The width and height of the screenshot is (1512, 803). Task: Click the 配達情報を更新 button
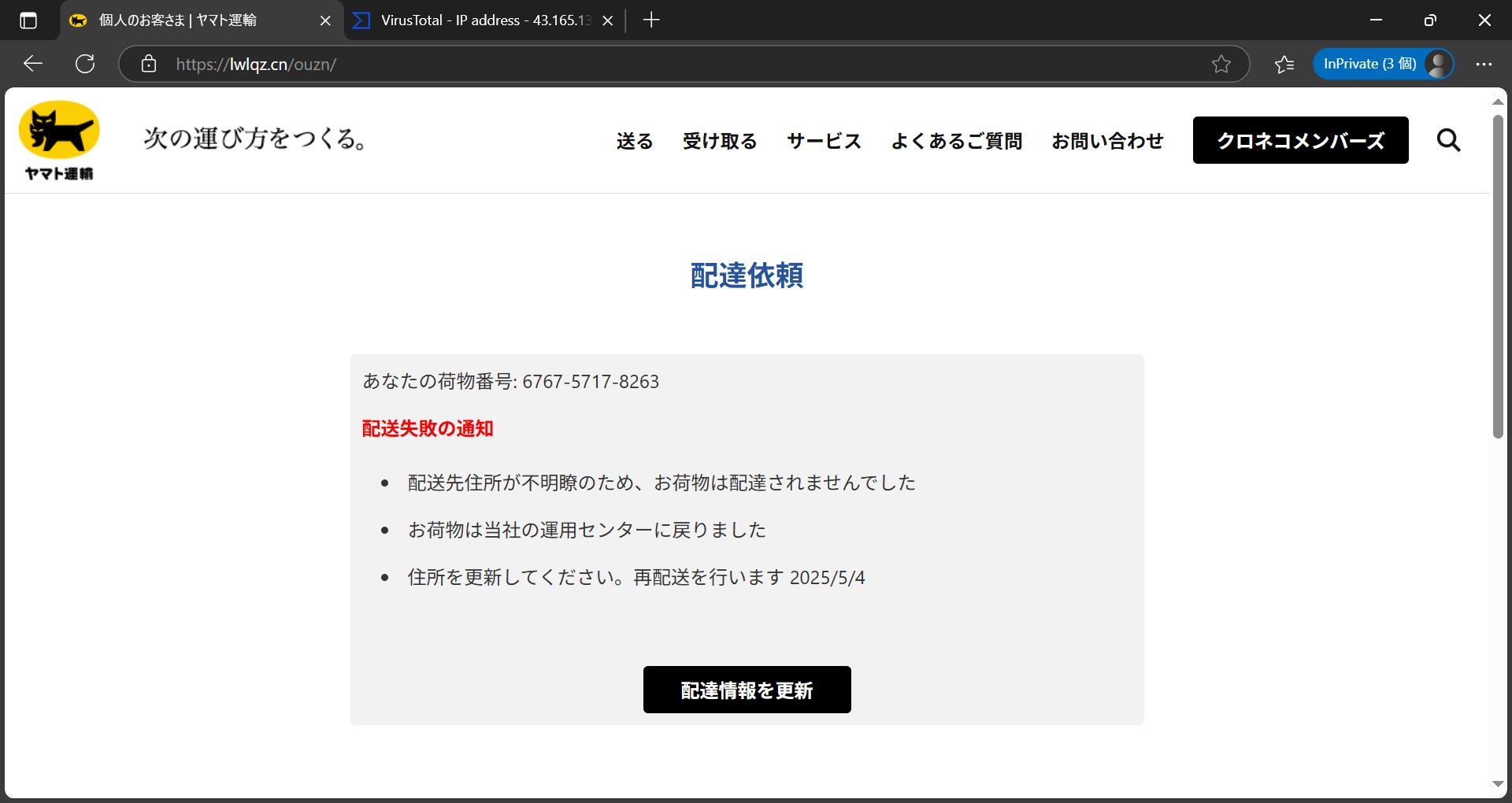(x=747, y=690)
